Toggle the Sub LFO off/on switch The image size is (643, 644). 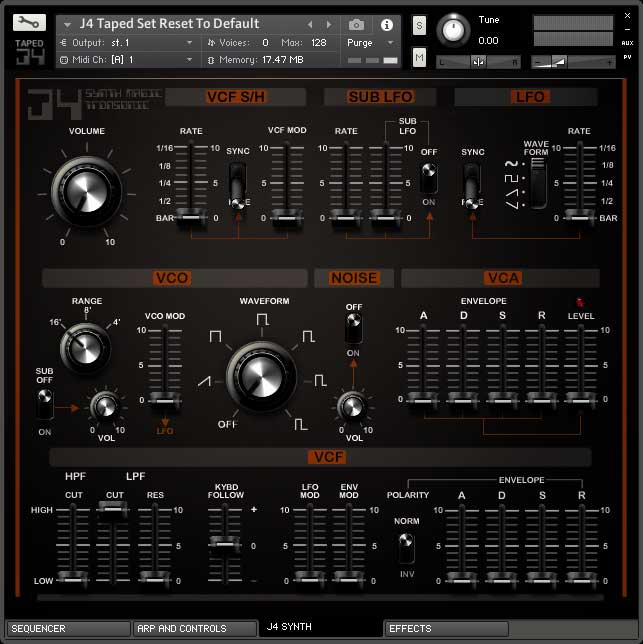[429, 177]
